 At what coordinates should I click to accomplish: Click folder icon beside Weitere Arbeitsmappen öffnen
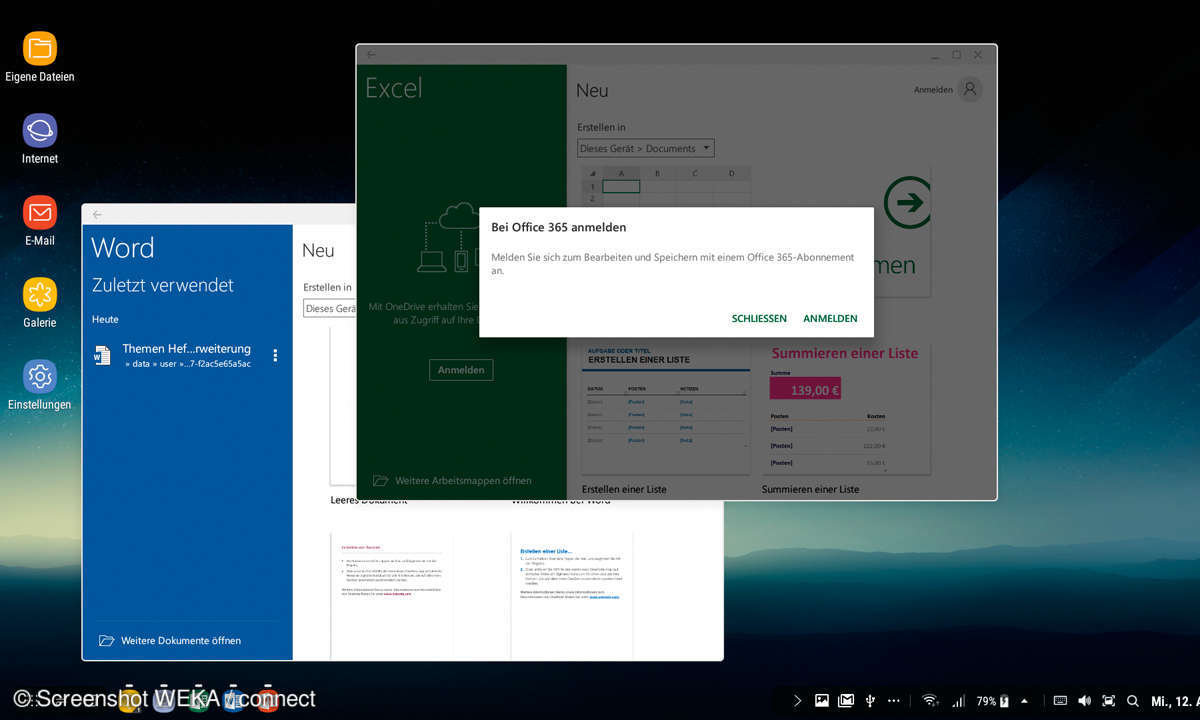(380, 480)
